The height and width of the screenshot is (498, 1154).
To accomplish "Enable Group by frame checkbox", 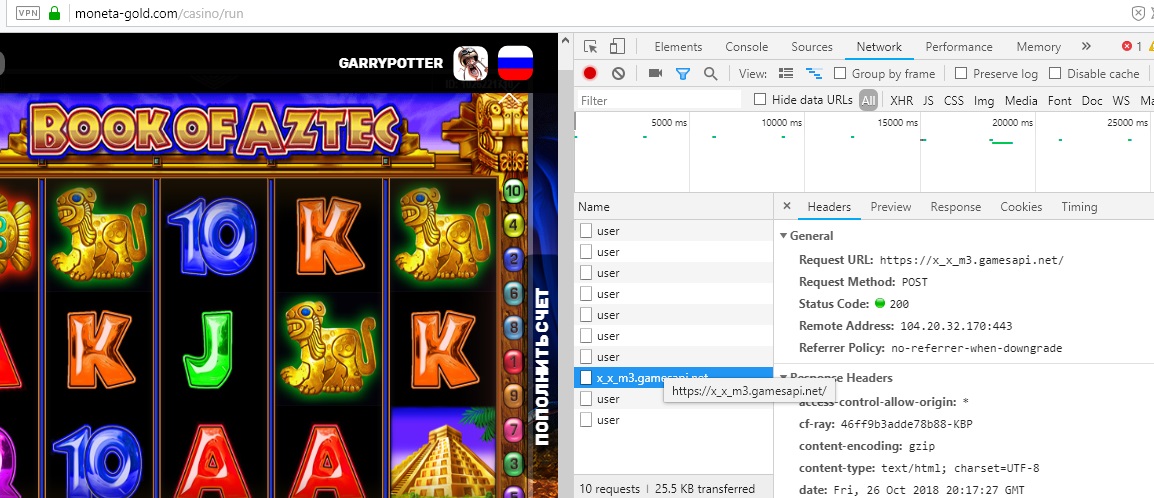I will pos(840,73).
